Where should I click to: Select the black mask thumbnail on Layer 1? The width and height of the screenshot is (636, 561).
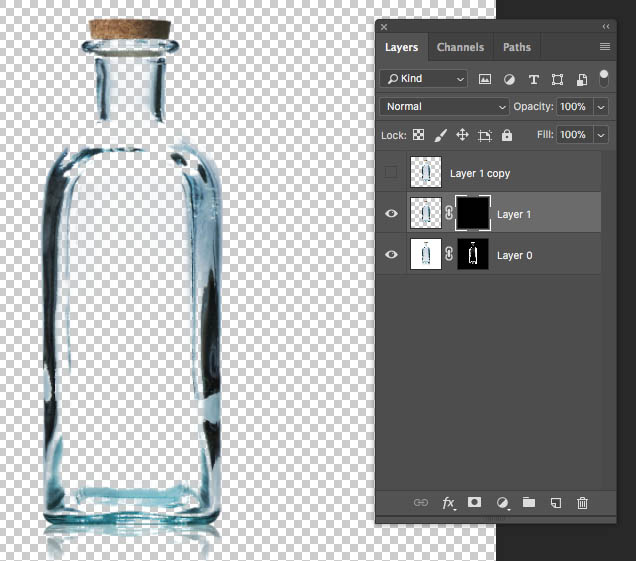(473, 213)
